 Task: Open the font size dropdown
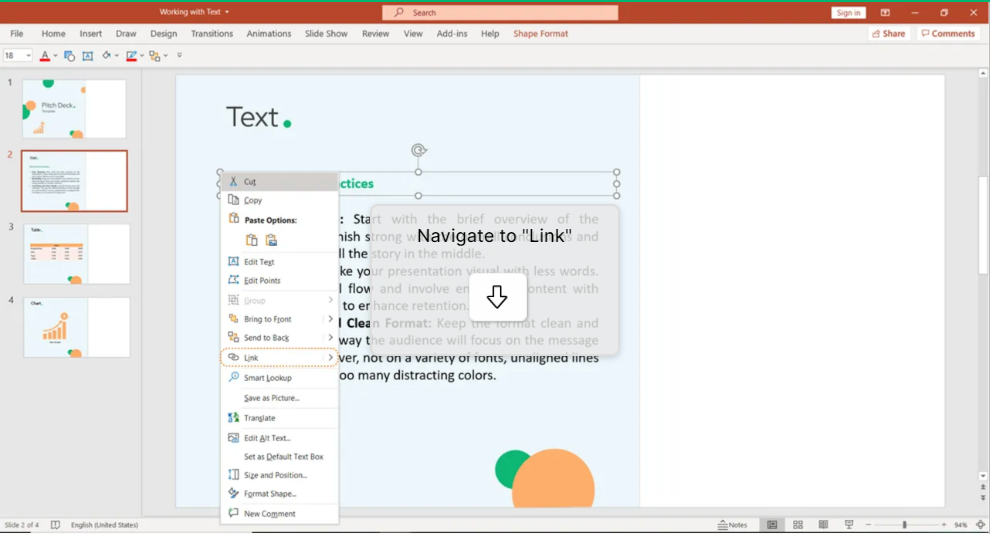tap(28, 56)
